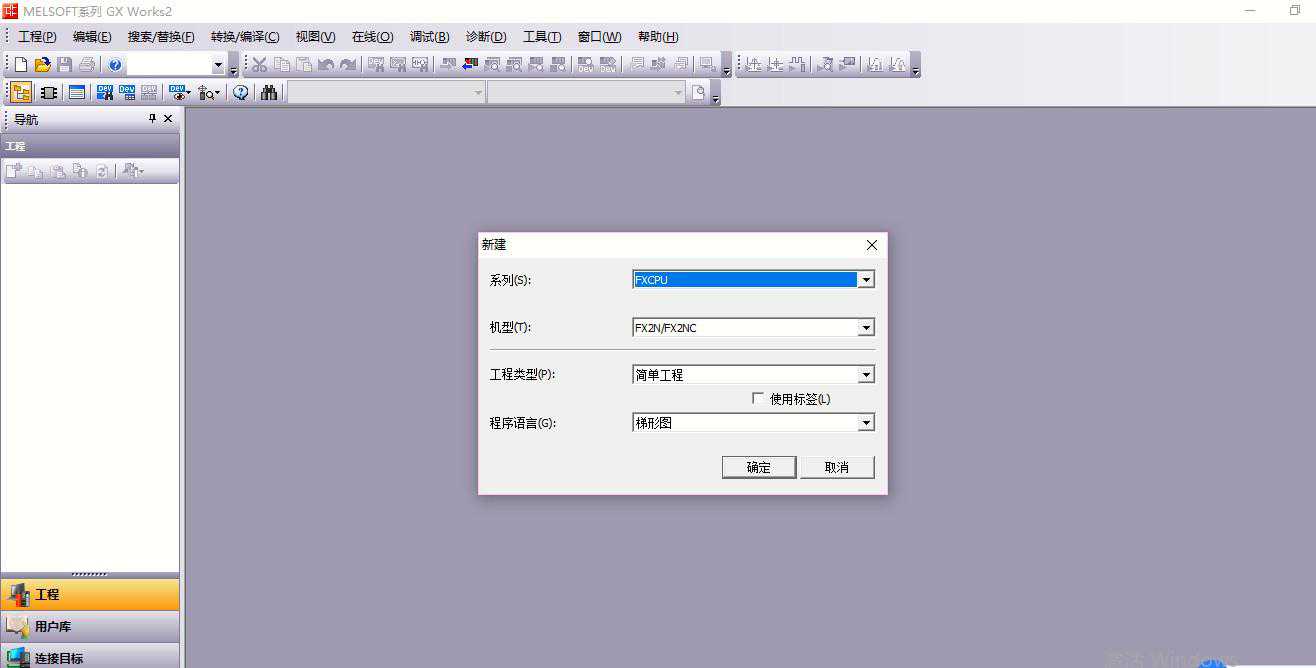
Task: Click the 确定 confirm button
Action: [759, 467]
